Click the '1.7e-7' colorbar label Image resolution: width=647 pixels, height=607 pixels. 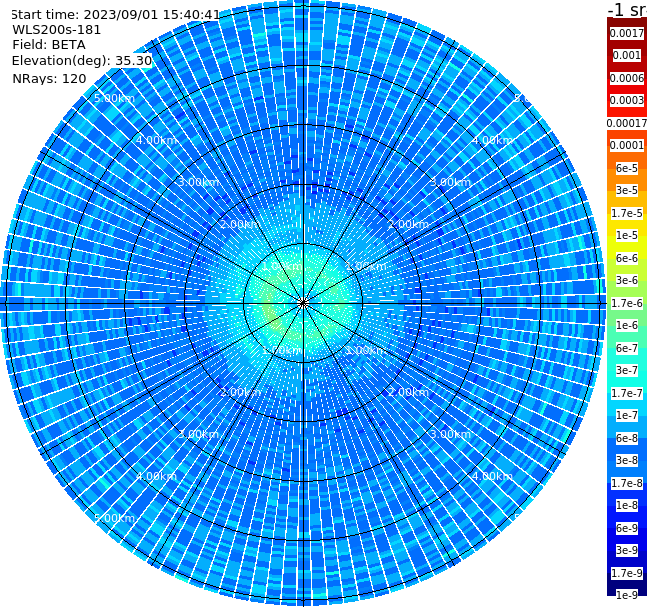(626, 393)
